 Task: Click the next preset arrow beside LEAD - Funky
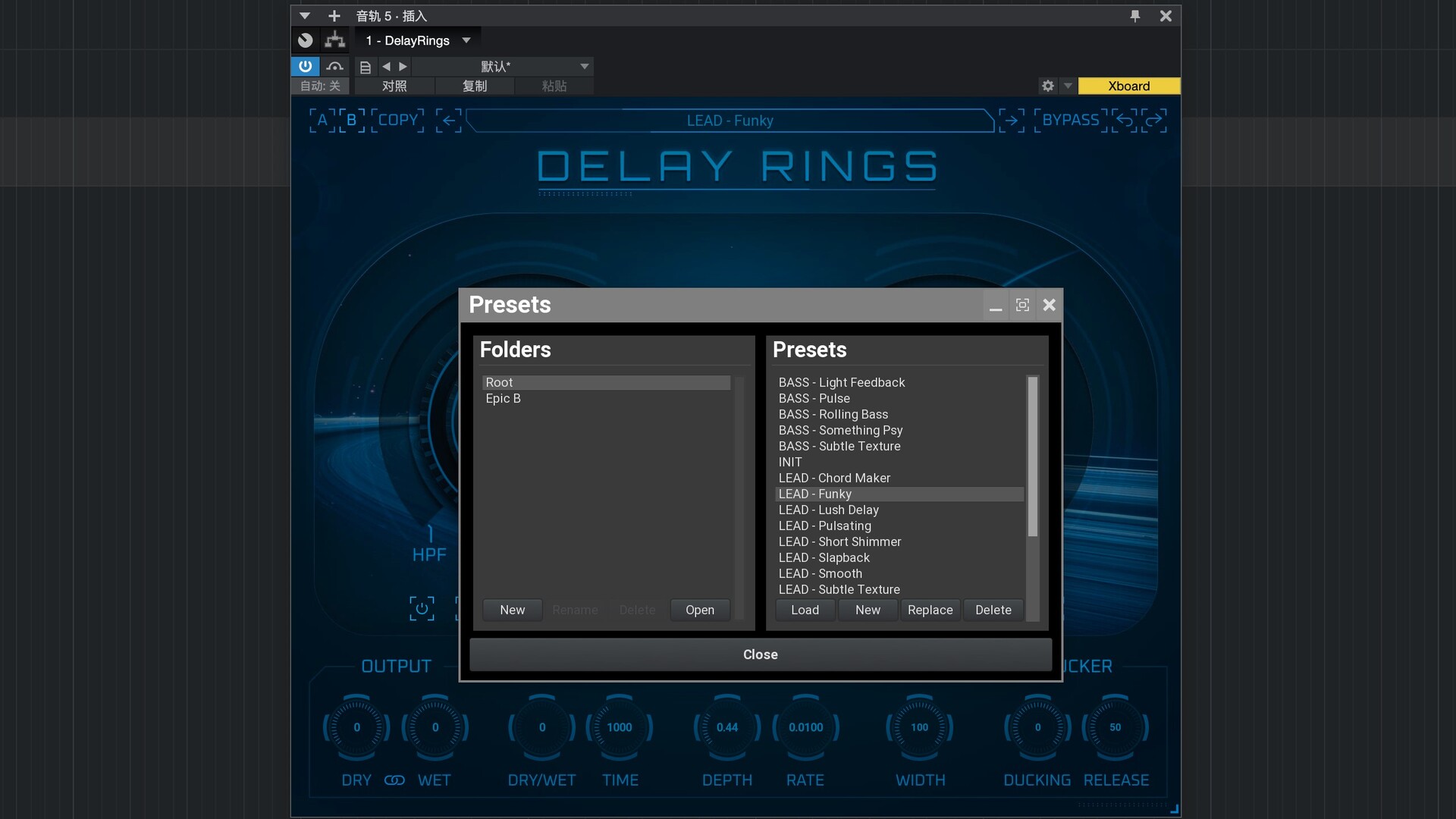(x=1011, y=121)
